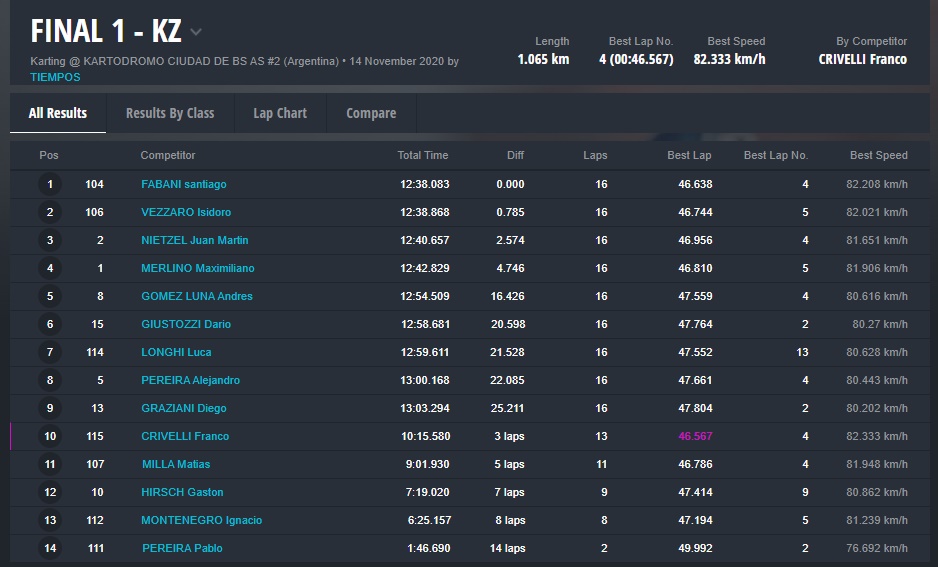The width and height of the screenshot is (938, 567).
Task: Open the Compare tab
Action: 371,113
